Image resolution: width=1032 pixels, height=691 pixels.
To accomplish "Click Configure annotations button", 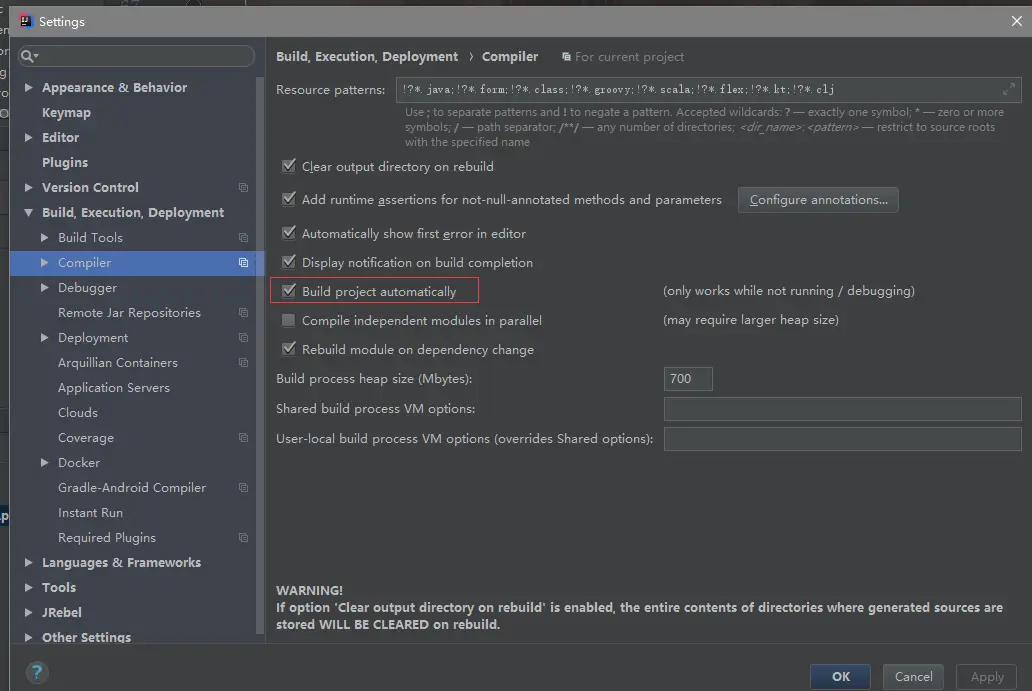I will pyautogui.click(x=818, y=199).
